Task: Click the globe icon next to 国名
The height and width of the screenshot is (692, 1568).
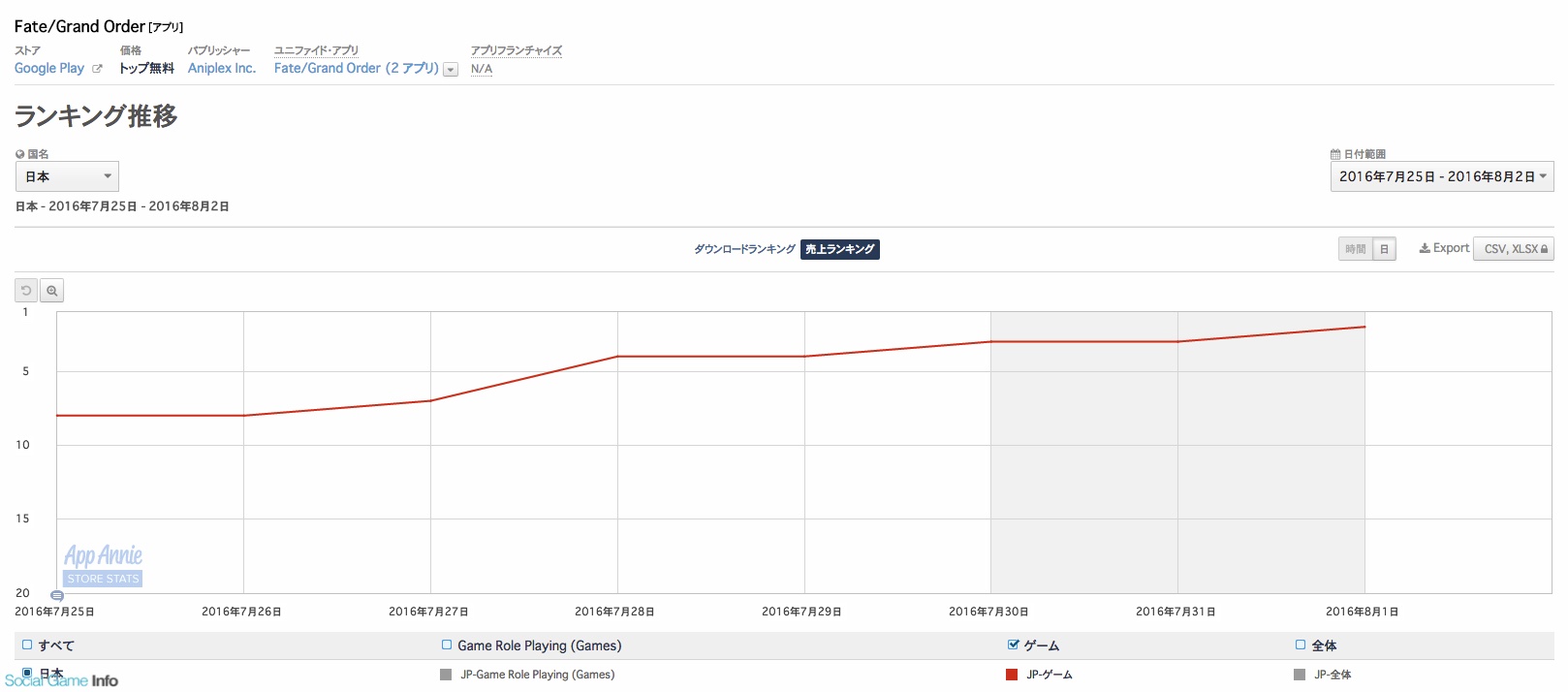Action: (x=20, y=154)
